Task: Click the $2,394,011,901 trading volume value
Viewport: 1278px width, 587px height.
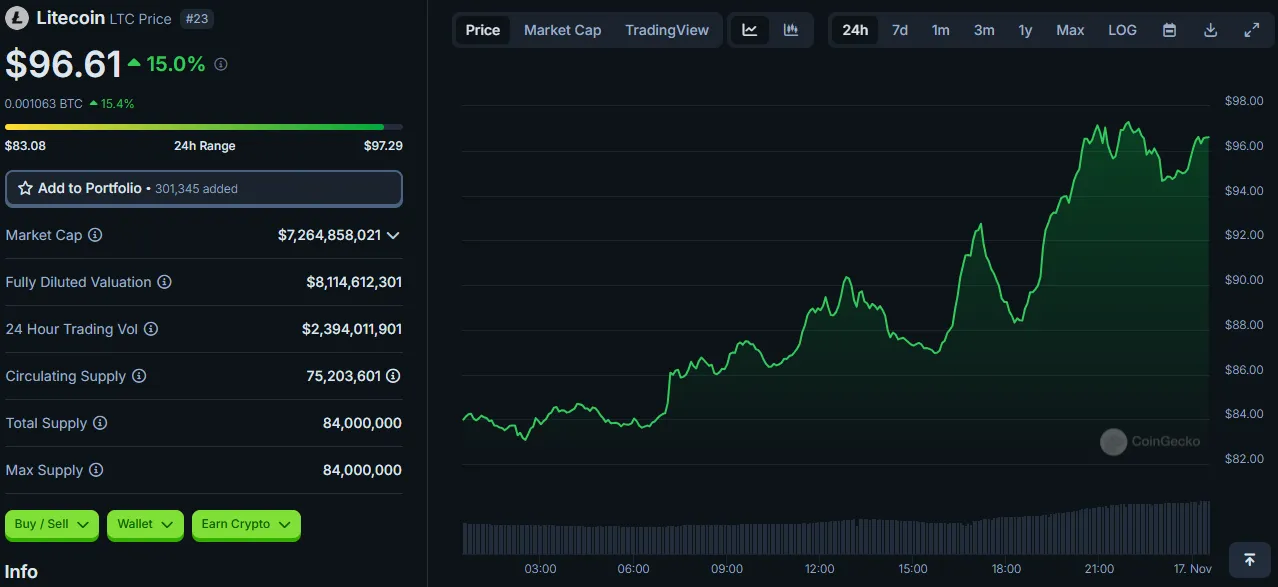Action: [352, 329]
